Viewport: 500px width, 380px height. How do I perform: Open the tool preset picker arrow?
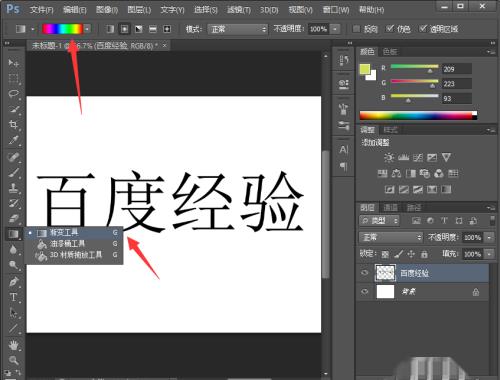pos(33,29)
